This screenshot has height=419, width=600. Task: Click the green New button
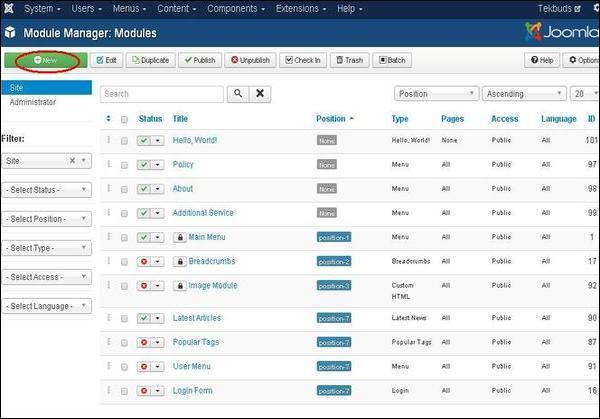pos(46,60)
